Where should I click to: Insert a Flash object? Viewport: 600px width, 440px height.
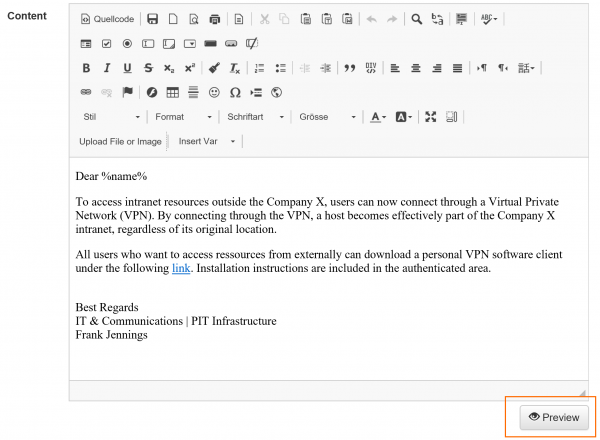(x=152, y=93)
